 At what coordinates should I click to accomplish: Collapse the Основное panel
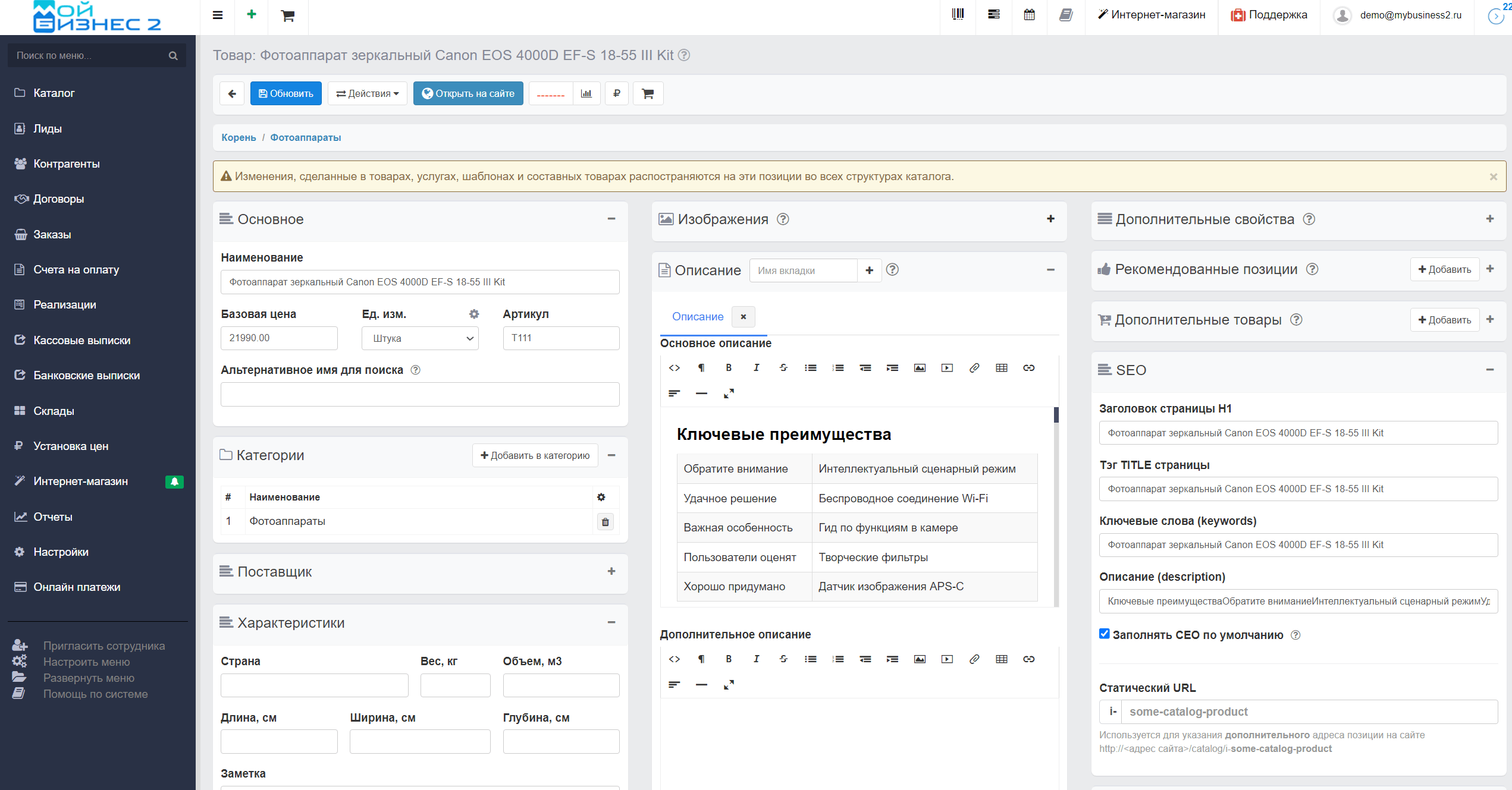[x=611, y=219]
